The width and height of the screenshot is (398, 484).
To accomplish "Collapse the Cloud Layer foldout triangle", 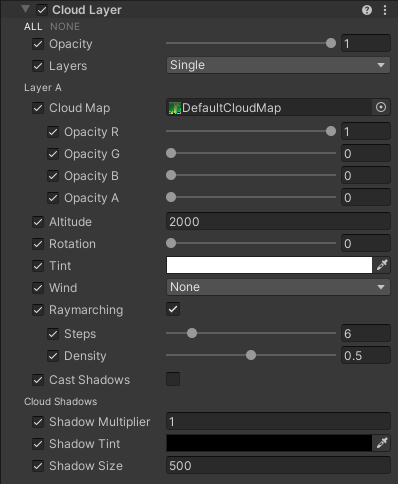I will click(x=25, y=9).
